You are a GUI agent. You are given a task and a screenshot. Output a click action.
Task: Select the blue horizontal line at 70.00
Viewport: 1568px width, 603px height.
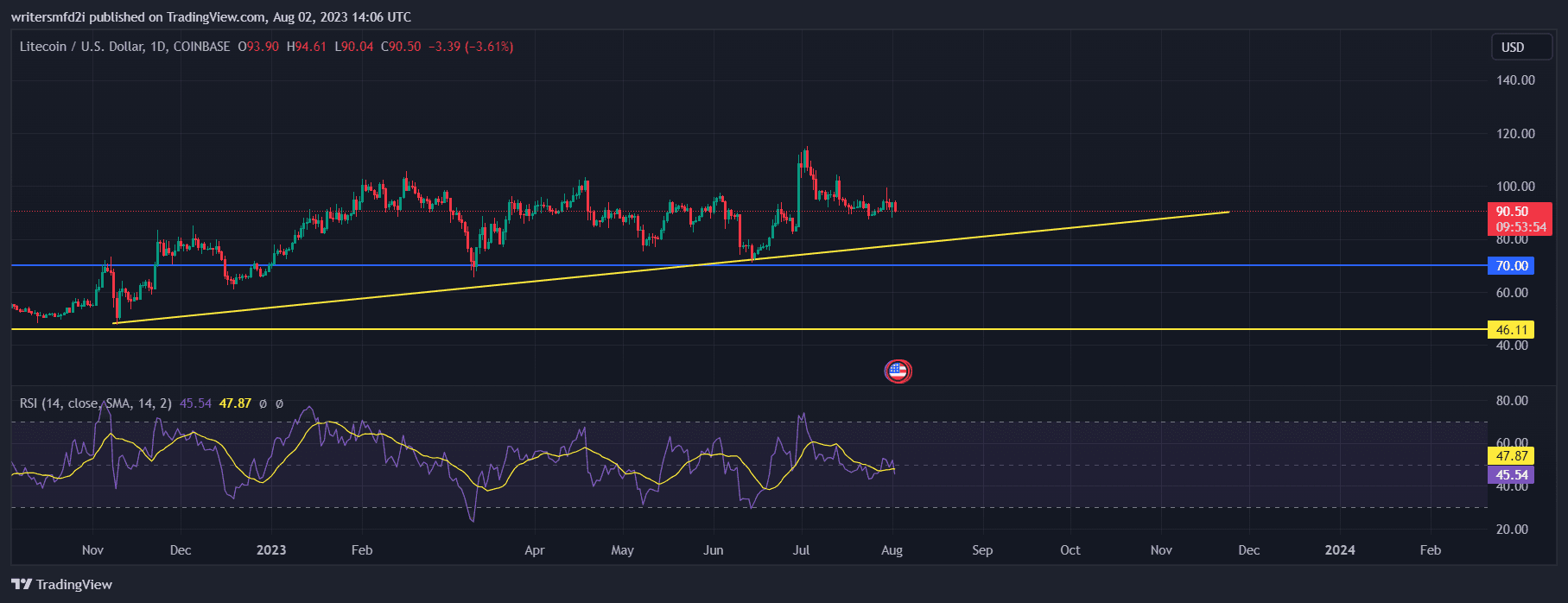point(1037,265)
